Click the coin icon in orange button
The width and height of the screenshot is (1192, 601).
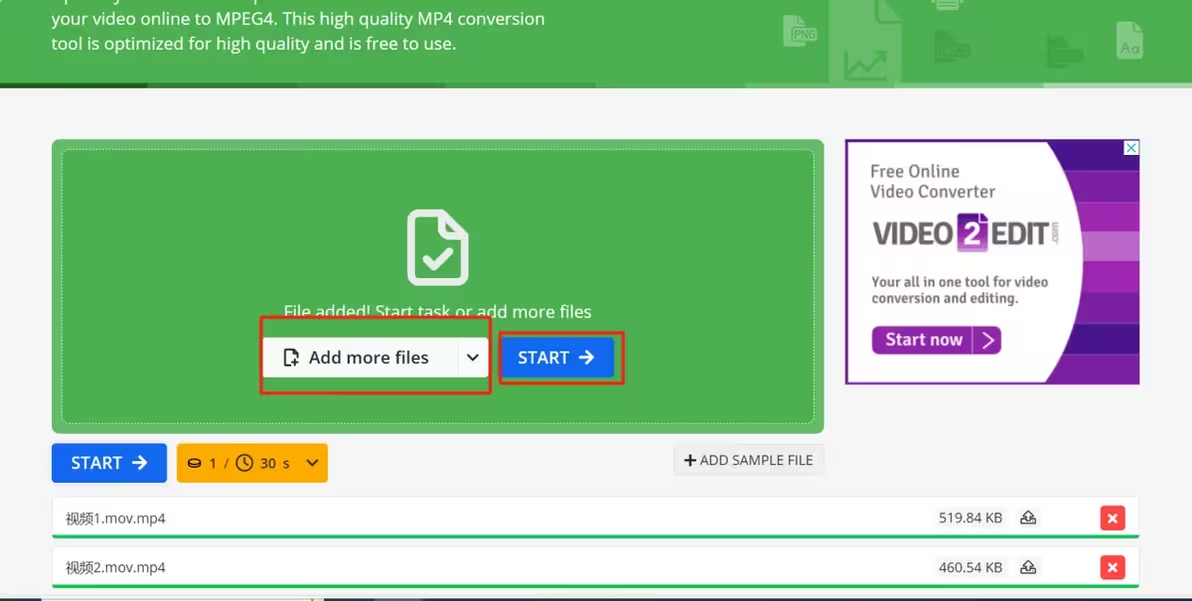(195, 463)
